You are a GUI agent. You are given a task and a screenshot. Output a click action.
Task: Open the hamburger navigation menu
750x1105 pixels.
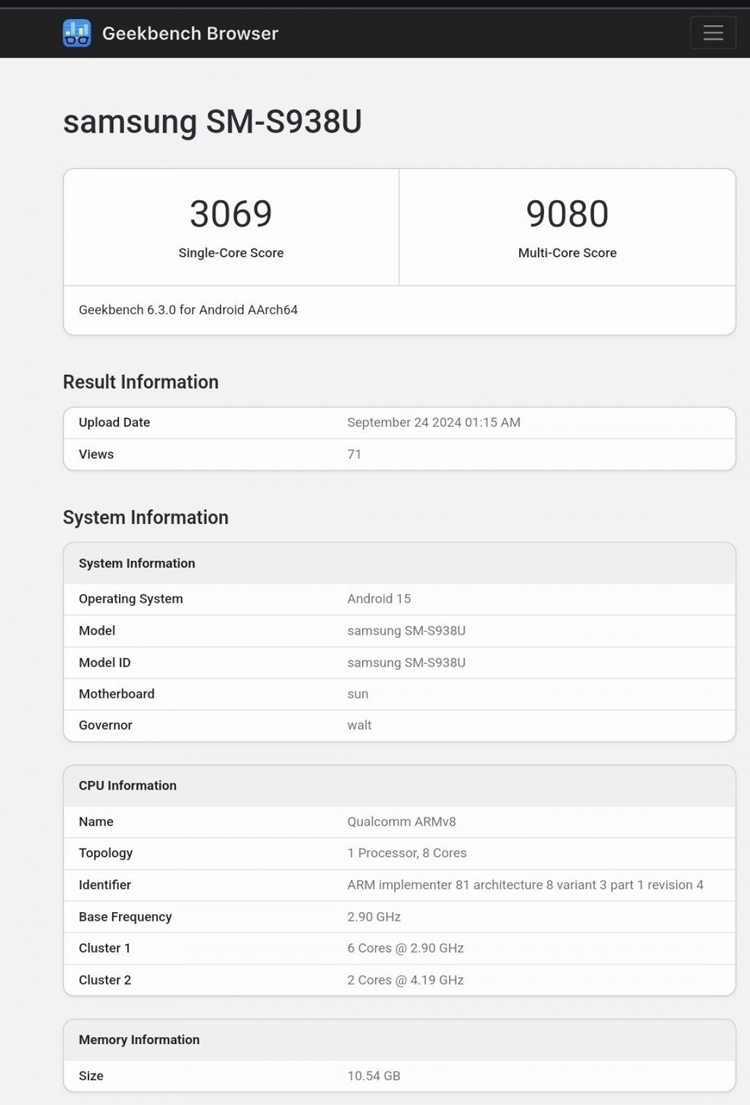712,32
